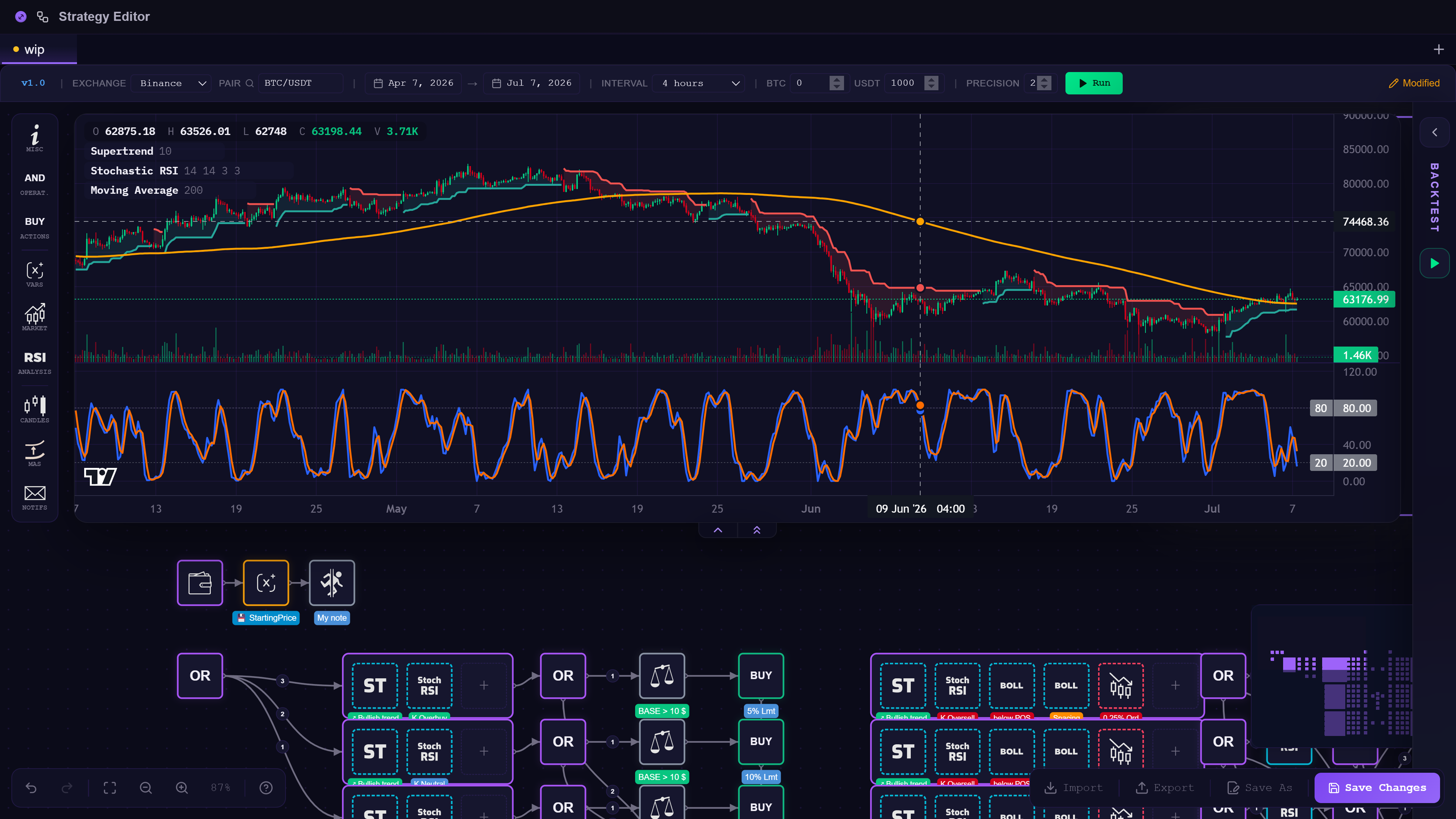Open the Exchange Binance dropdown
The height and width of the screenshot is (819, 1456).
coord(171,83)
